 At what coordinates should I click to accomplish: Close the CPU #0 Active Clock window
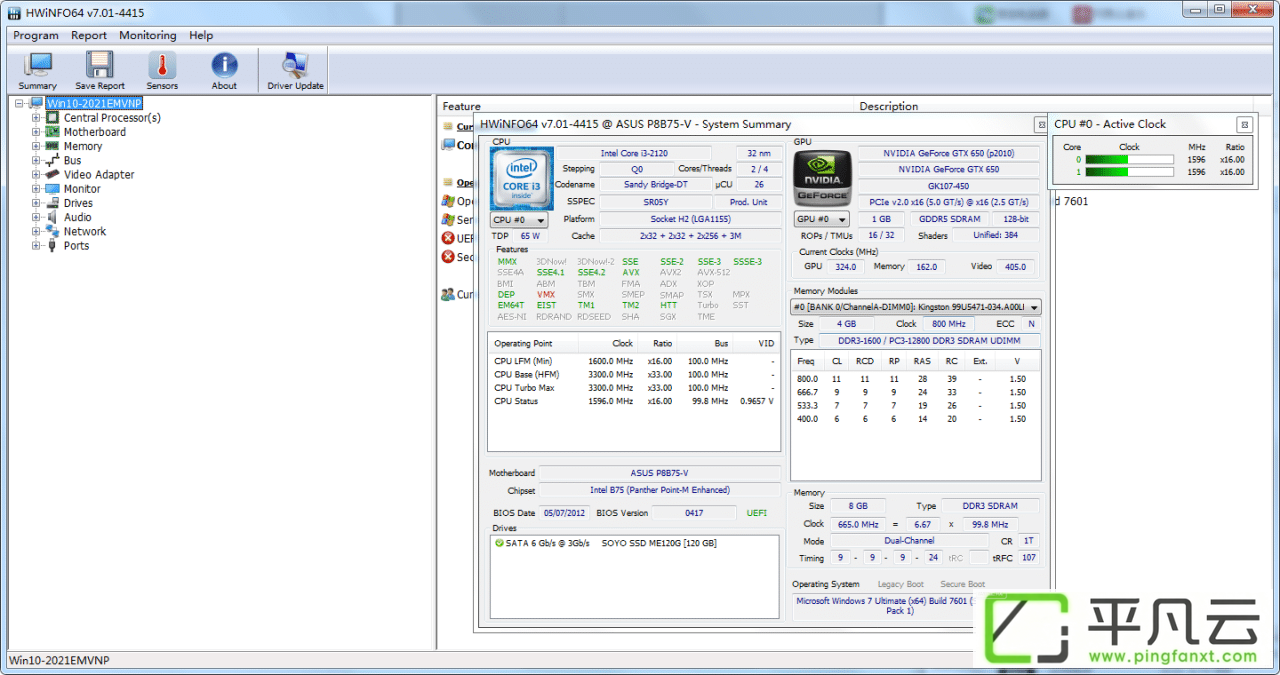(1243, 124)
